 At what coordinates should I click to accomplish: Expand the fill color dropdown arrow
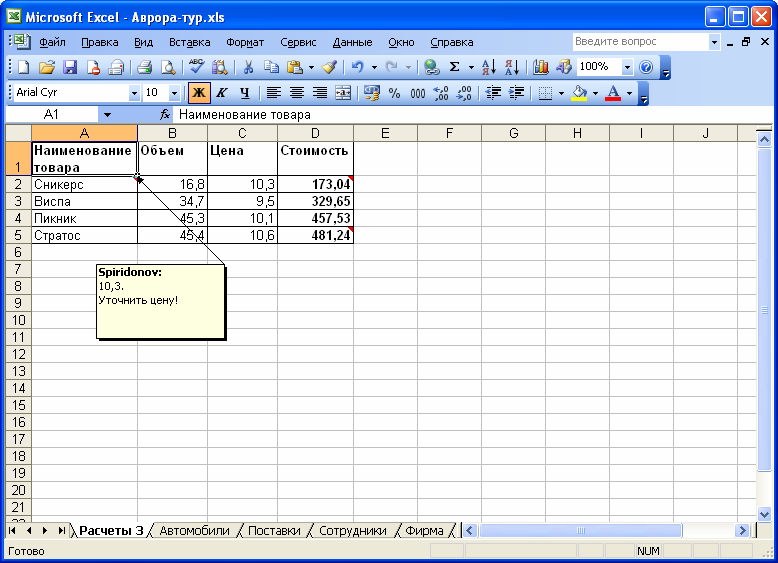pyautogui.click(x=595, y=93)
